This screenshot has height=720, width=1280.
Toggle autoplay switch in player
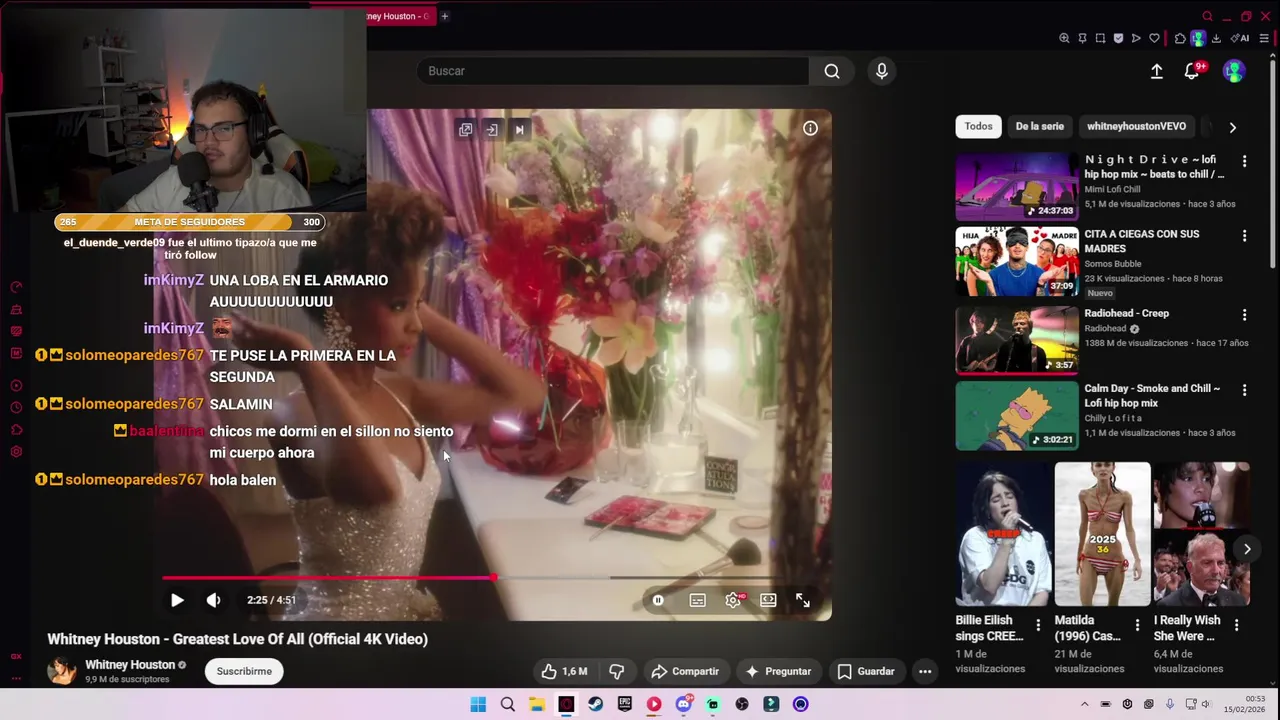click(658, 600)
